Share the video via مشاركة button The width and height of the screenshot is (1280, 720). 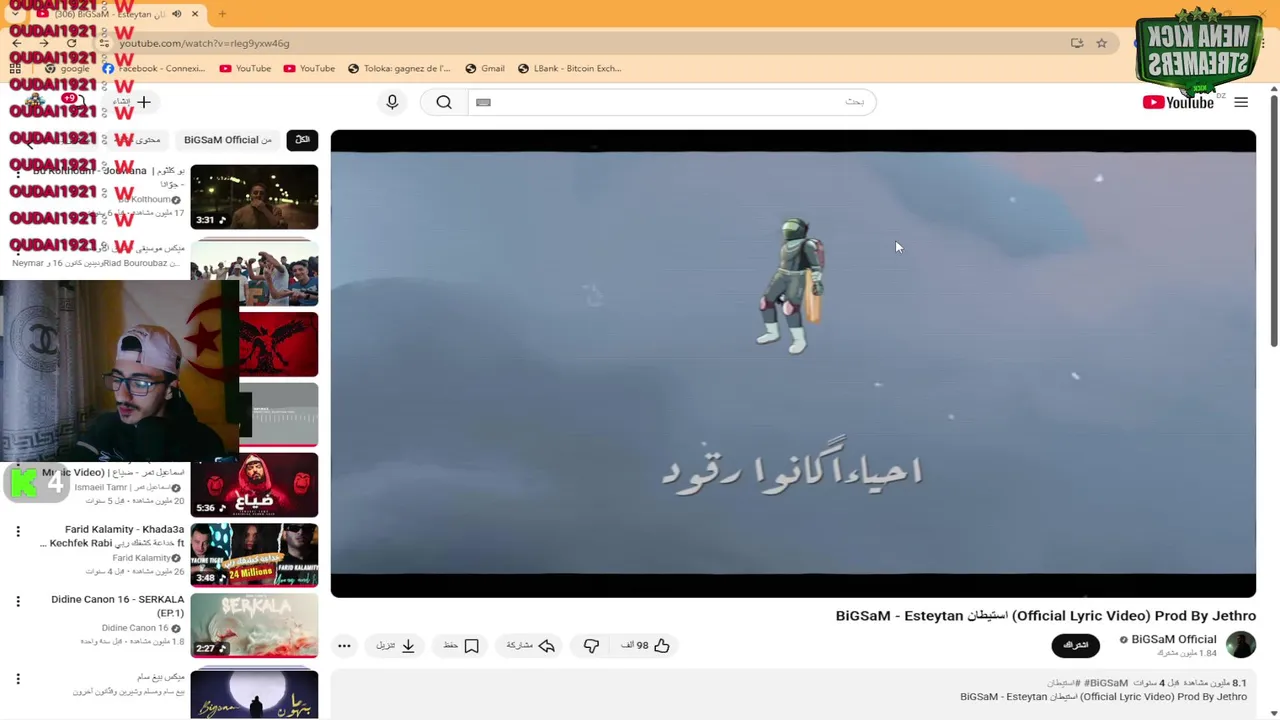pyautogui.click(x=530, y=645)
